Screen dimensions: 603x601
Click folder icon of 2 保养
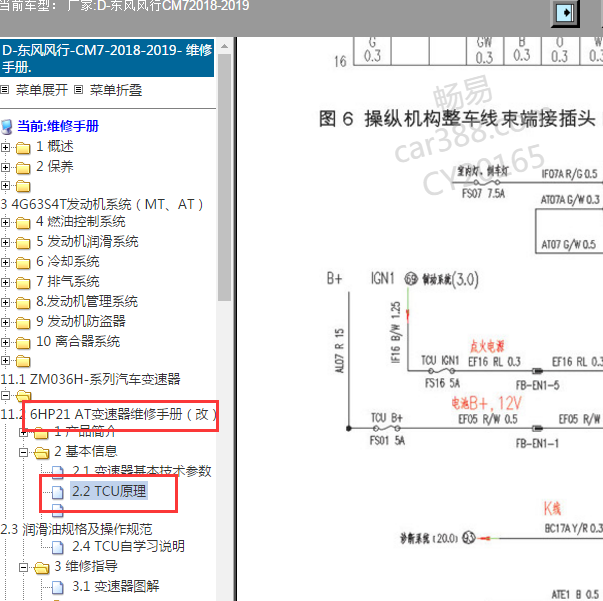coord(23,168)
